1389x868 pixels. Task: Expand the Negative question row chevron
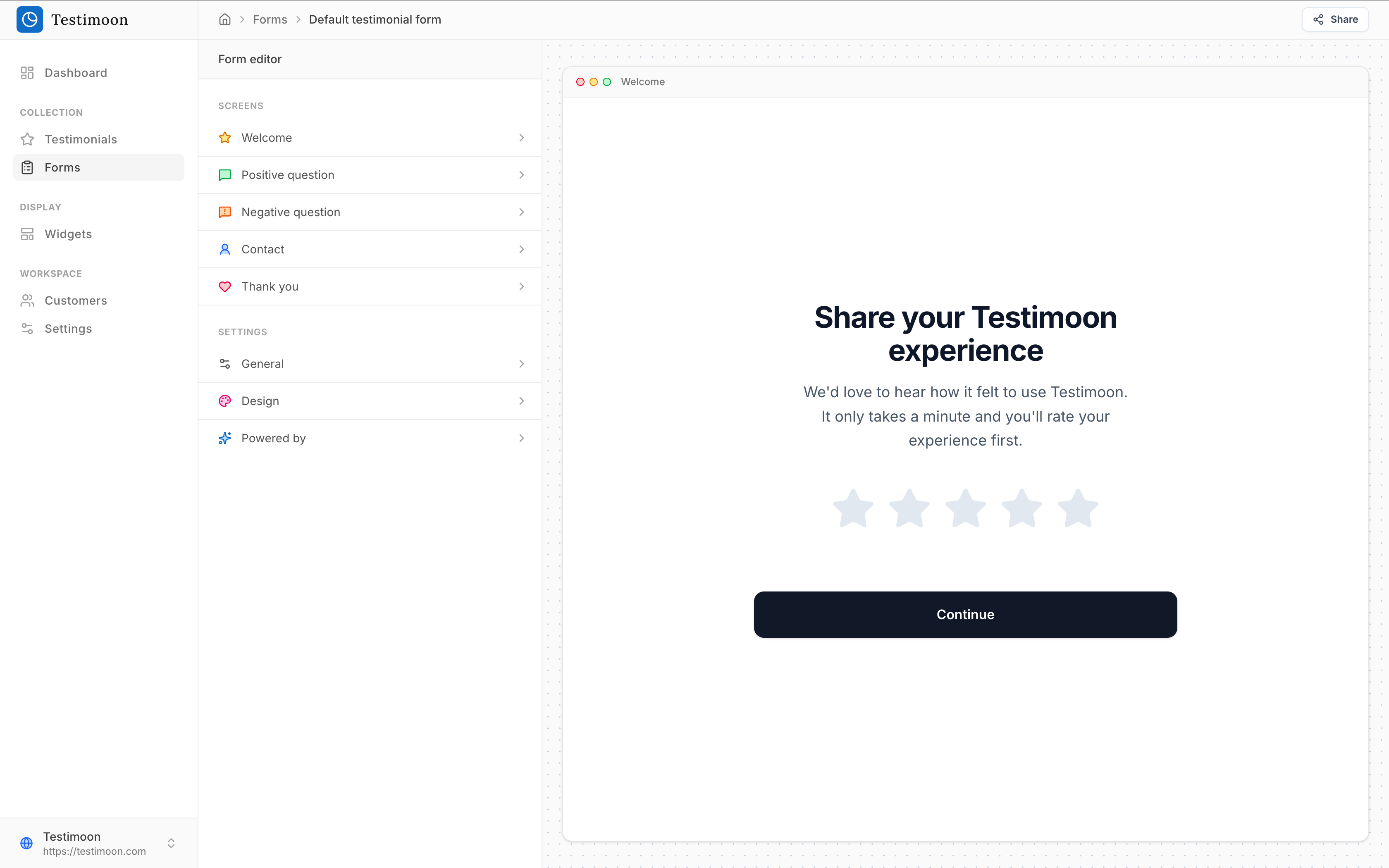(x=521, y=212)
